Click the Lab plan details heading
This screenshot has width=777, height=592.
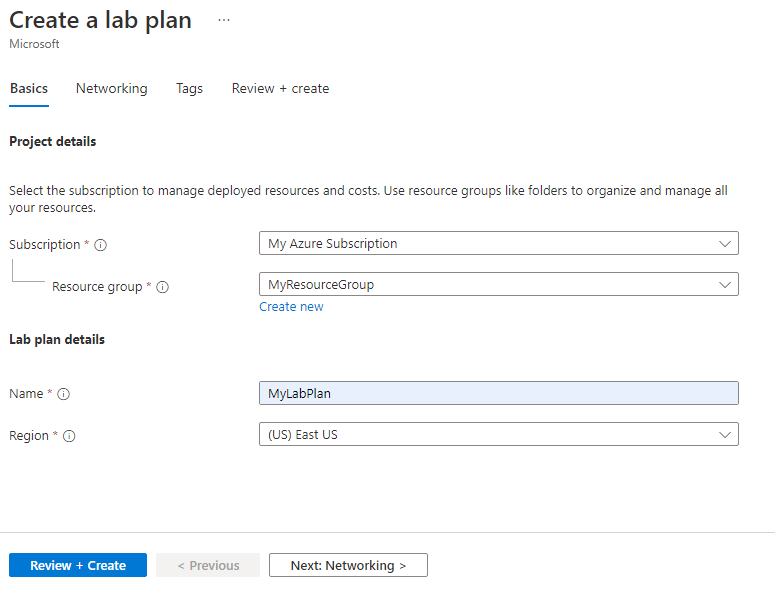[57, 340]
